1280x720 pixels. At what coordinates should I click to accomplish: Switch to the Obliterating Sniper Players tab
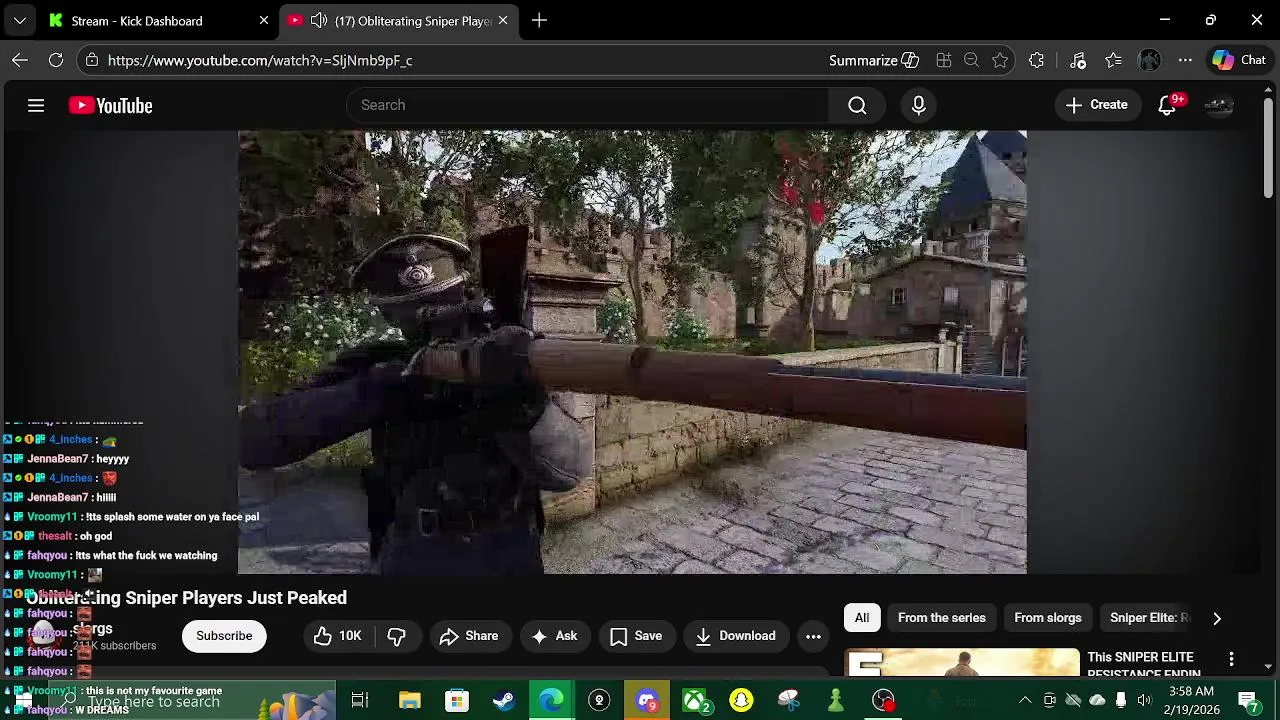click(400, 20)
